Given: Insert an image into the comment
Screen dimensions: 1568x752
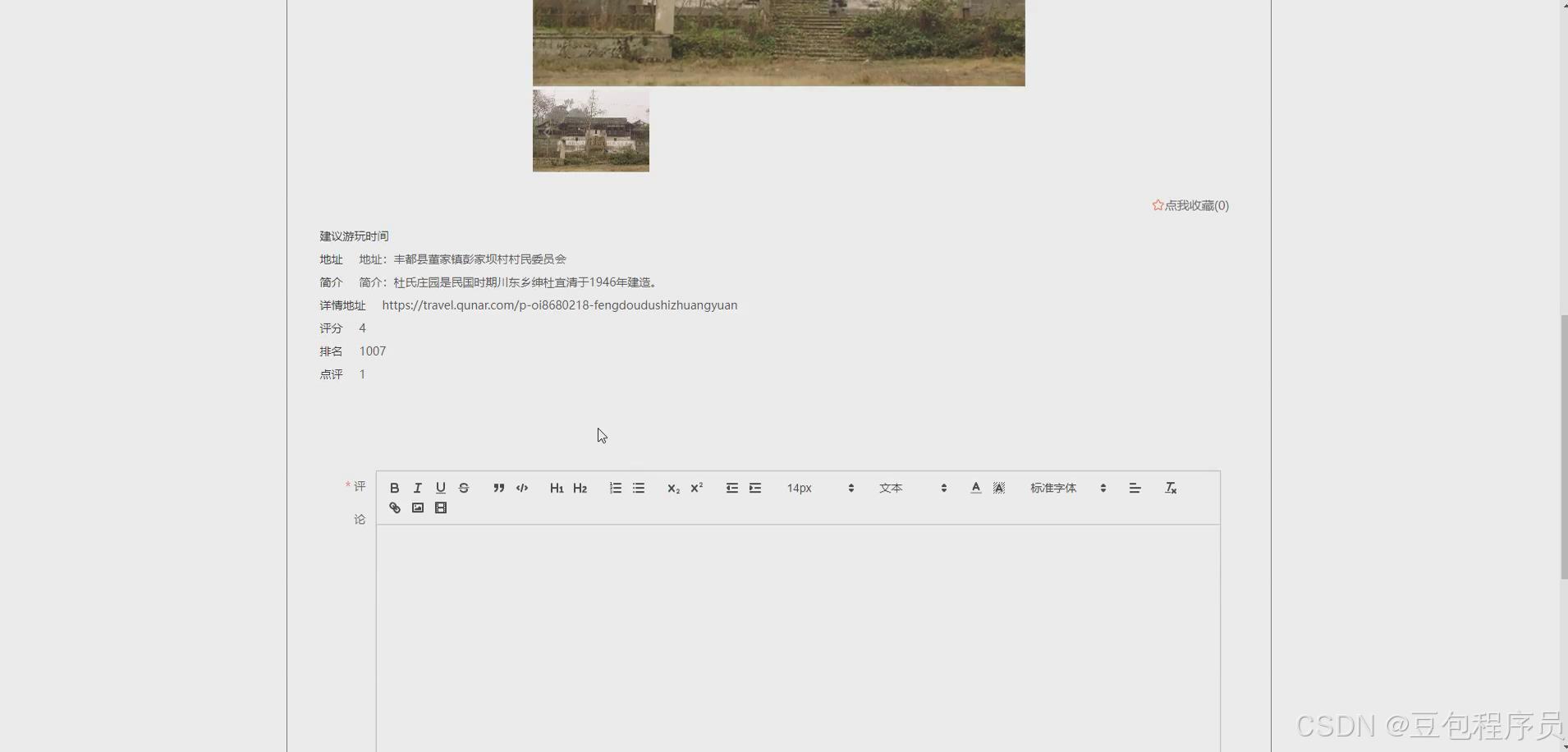Looking at the screenshot, I should (x=417, y=507).
